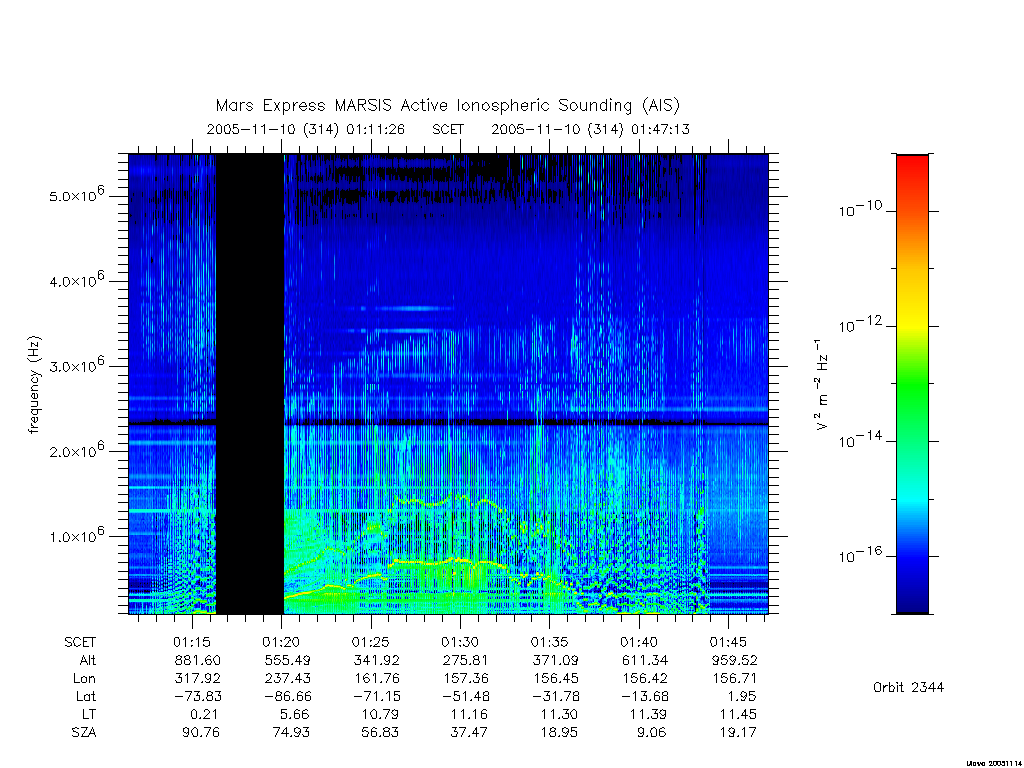Image resolution: width=1024 pixels, height=768 pixels.
Task: Select start time '2005-11-10 (314) 01:11:26'
Action: point(306,129)
